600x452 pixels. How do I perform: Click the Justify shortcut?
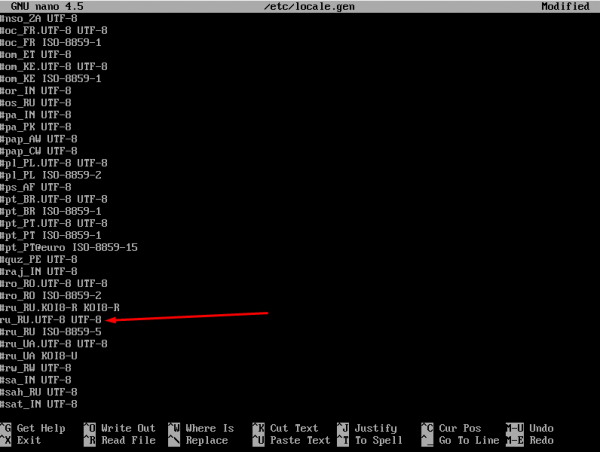[367, 428]
